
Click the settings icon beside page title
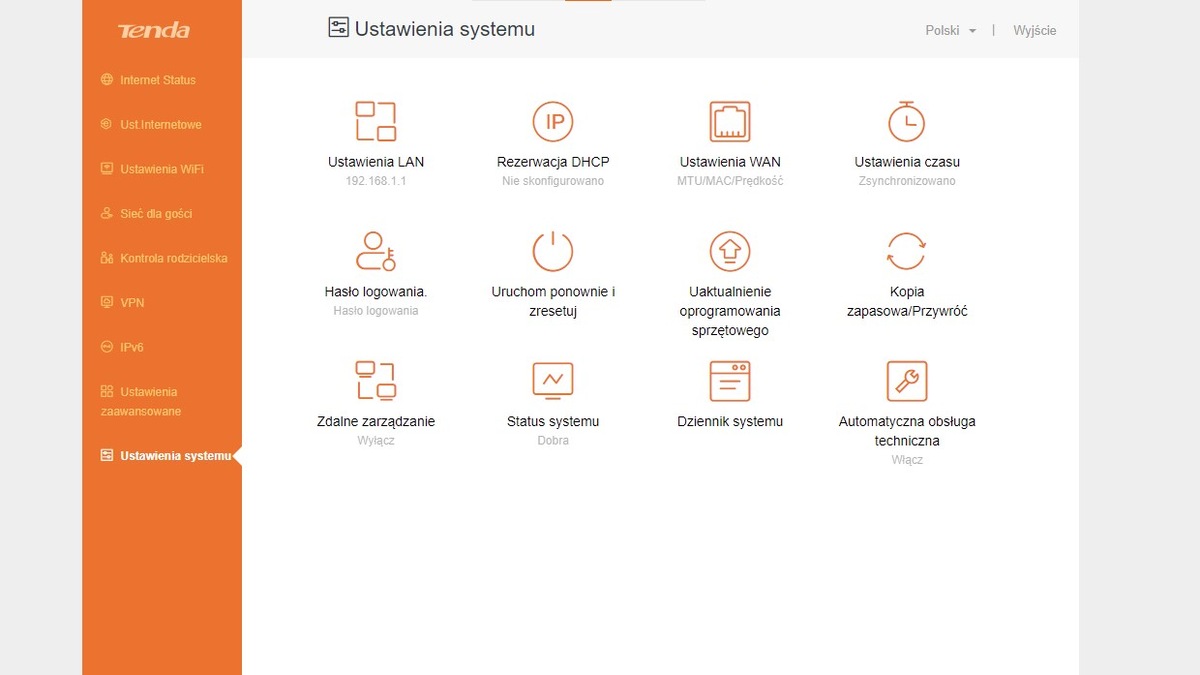coord(339,28)
